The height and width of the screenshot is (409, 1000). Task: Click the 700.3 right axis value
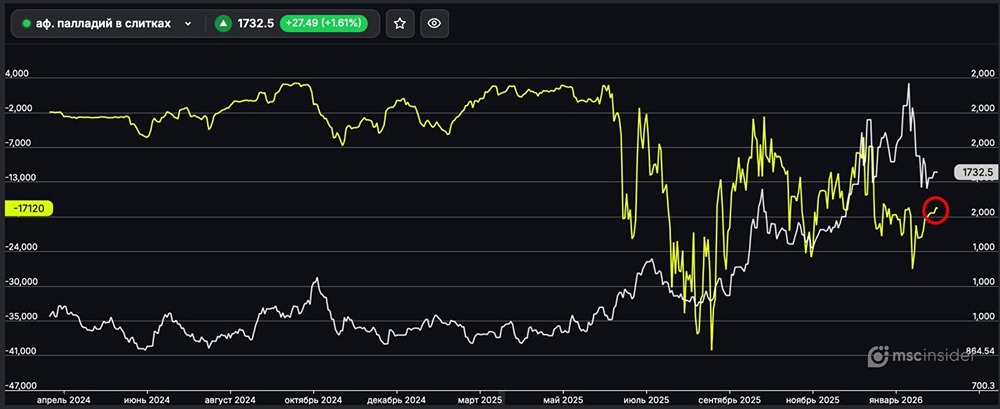click(x=983, y=386)
